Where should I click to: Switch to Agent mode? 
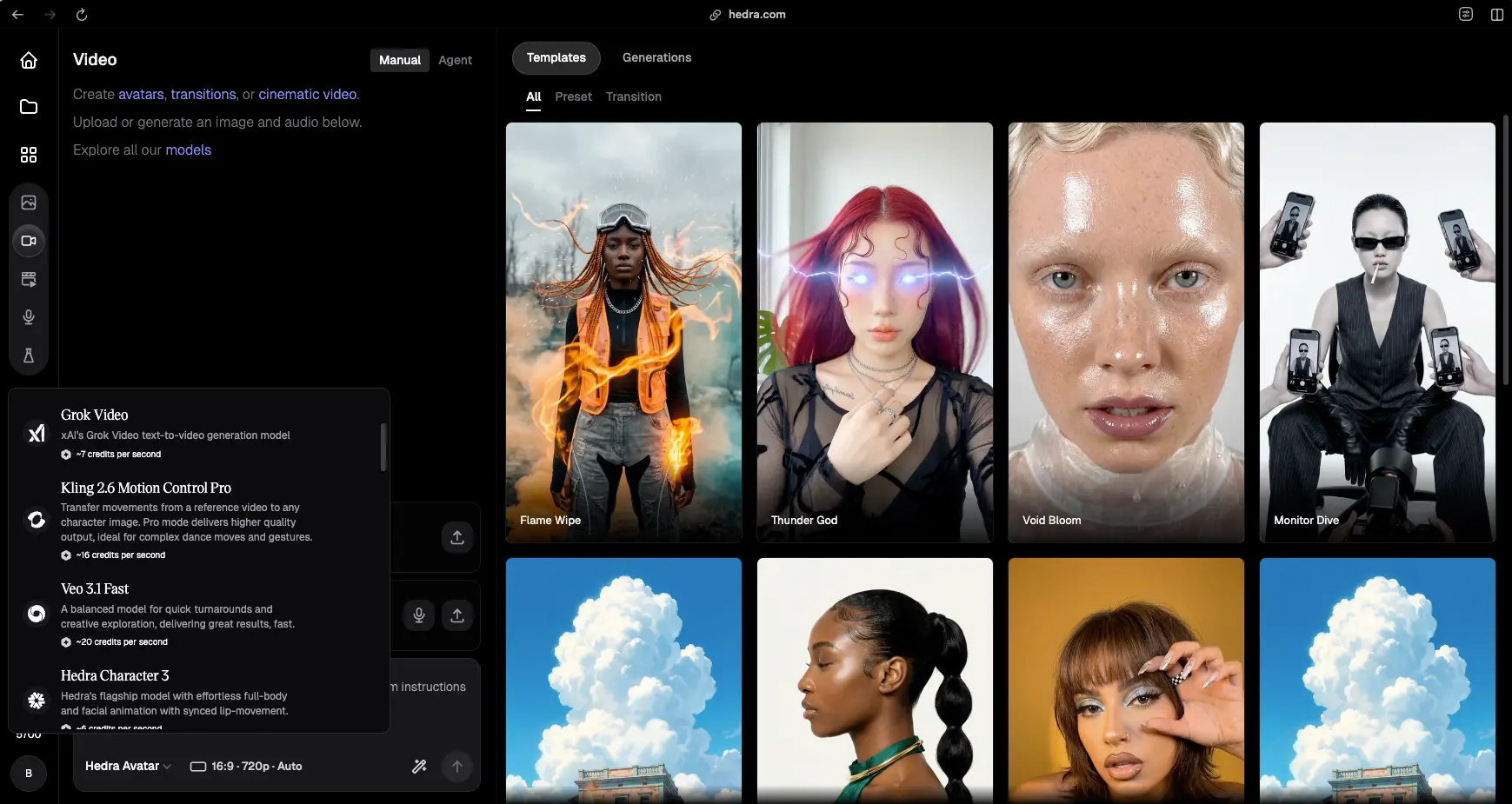(455, 60)
